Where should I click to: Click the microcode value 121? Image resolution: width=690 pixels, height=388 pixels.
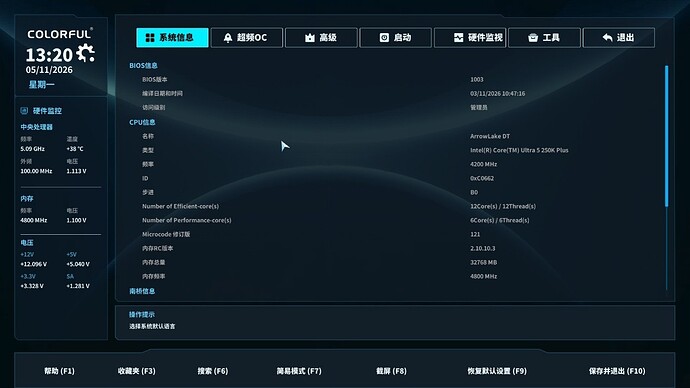475,234
